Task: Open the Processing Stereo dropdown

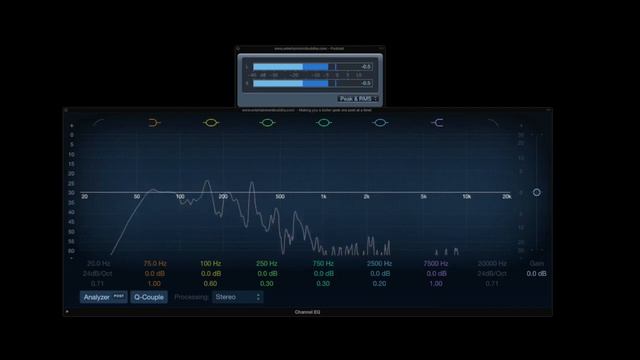Action: 238,297
